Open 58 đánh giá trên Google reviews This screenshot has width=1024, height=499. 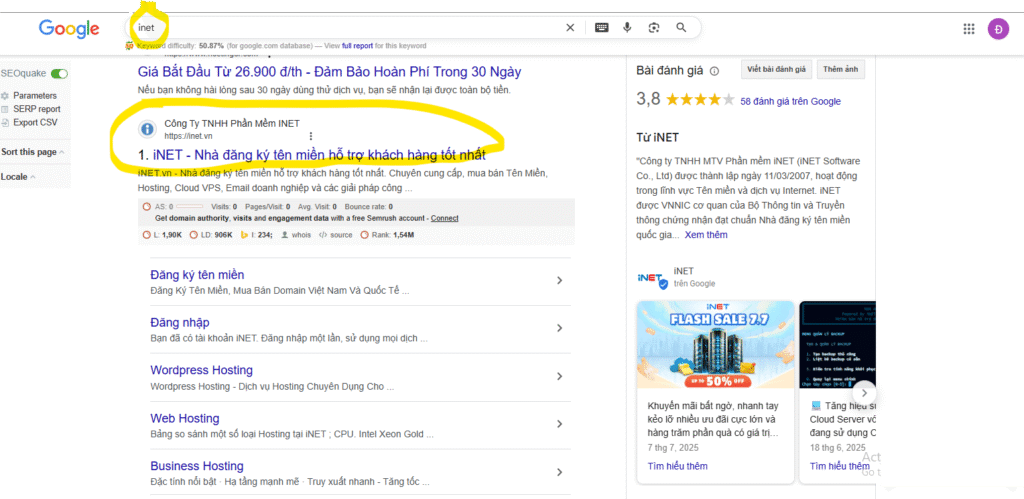(x=790, y=101)
